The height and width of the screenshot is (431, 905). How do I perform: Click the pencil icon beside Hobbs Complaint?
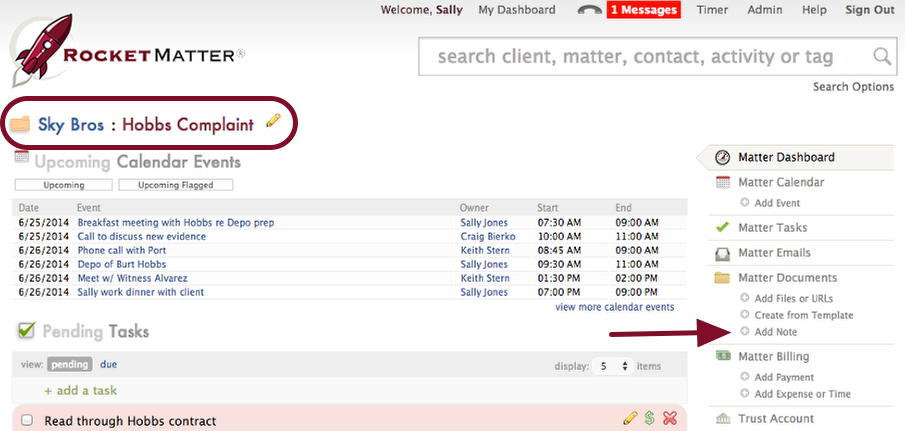tap(273, 122)
